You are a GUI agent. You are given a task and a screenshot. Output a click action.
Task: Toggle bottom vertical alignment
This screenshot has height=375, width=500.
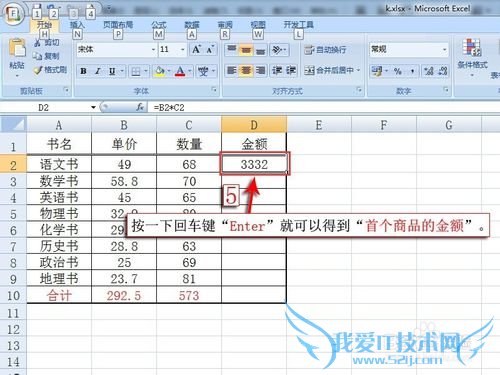260,50
